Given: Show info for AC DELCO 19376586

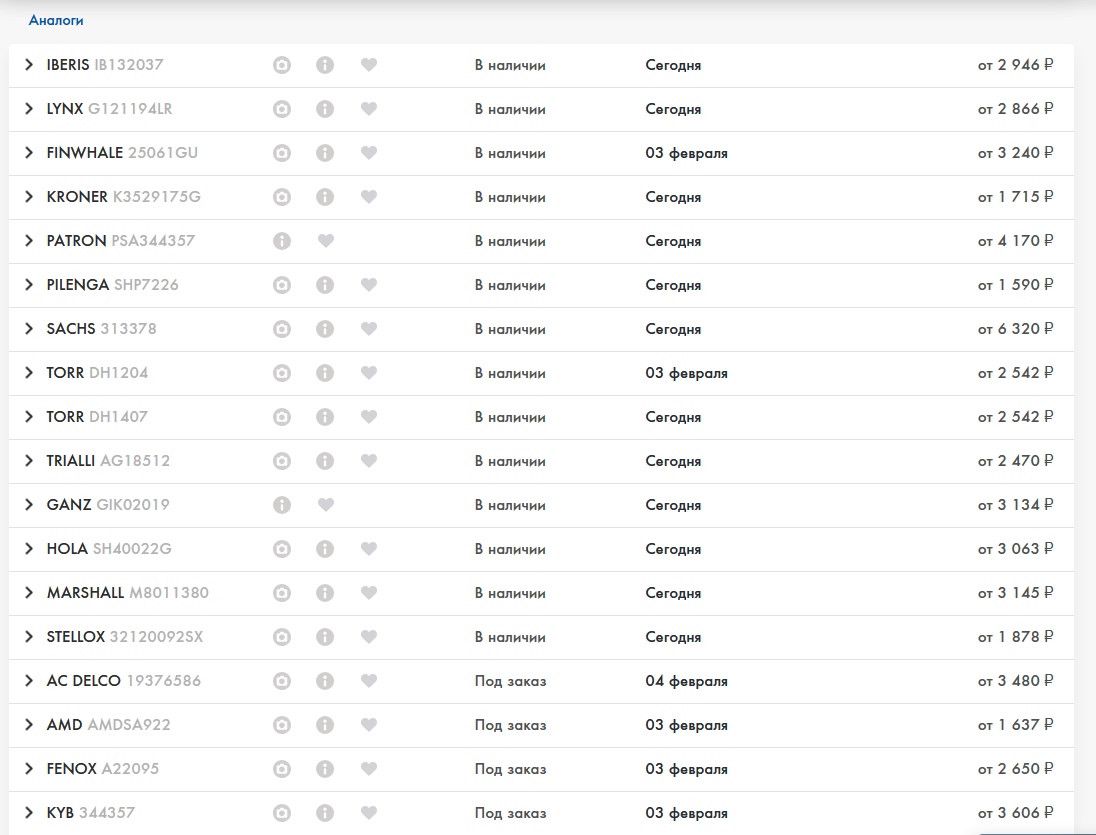Looking at the screenshot, I should coord(325,681).
